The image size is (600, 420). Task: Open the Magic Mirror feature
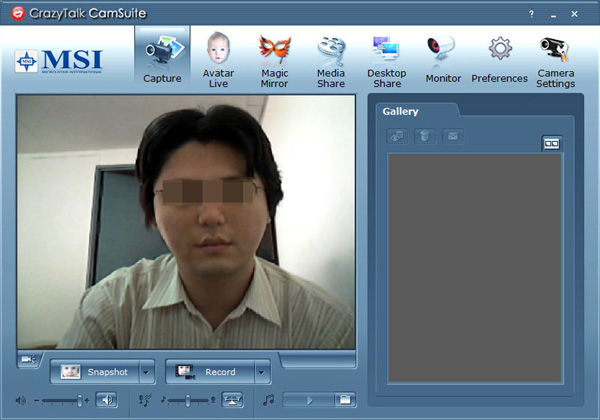click(x=274, y=61)
